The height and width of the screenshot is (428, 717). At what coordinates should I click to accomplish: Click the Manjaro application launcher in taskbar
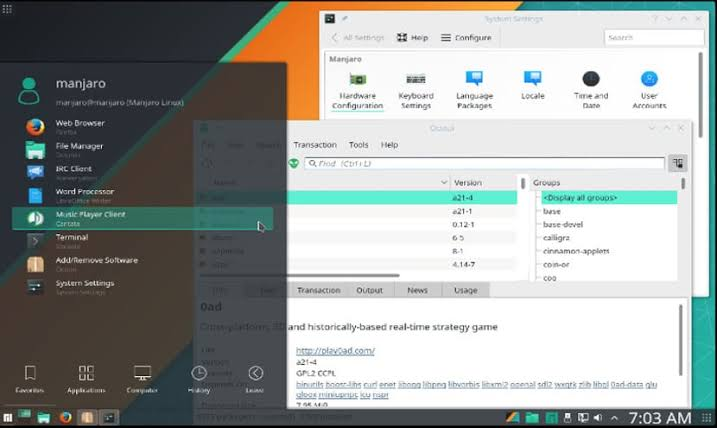tap(7, 417)
